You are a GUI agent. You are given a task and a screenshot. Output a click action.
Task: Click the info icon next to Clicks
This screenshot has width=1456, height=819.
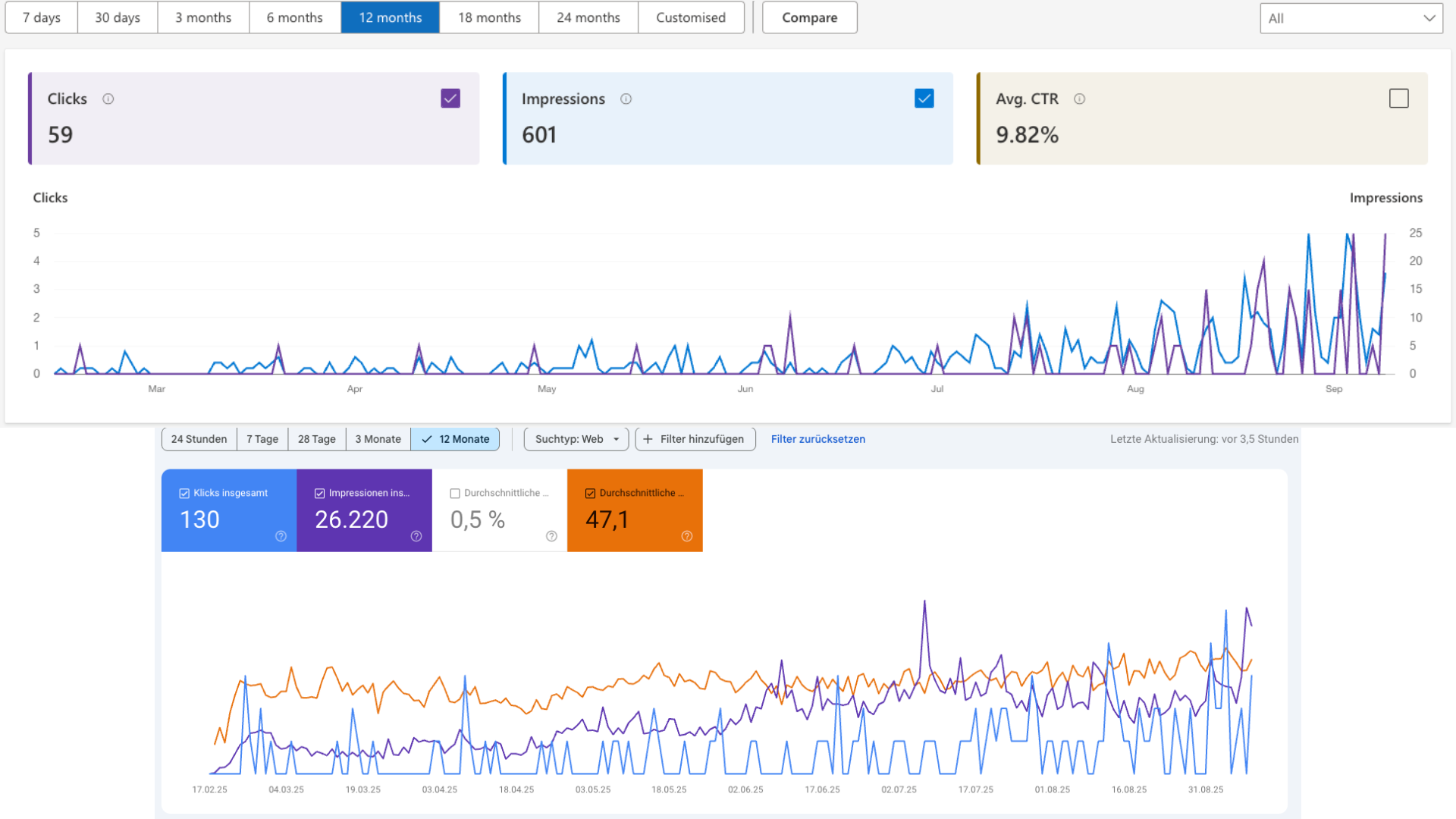[x=108, y=99]
